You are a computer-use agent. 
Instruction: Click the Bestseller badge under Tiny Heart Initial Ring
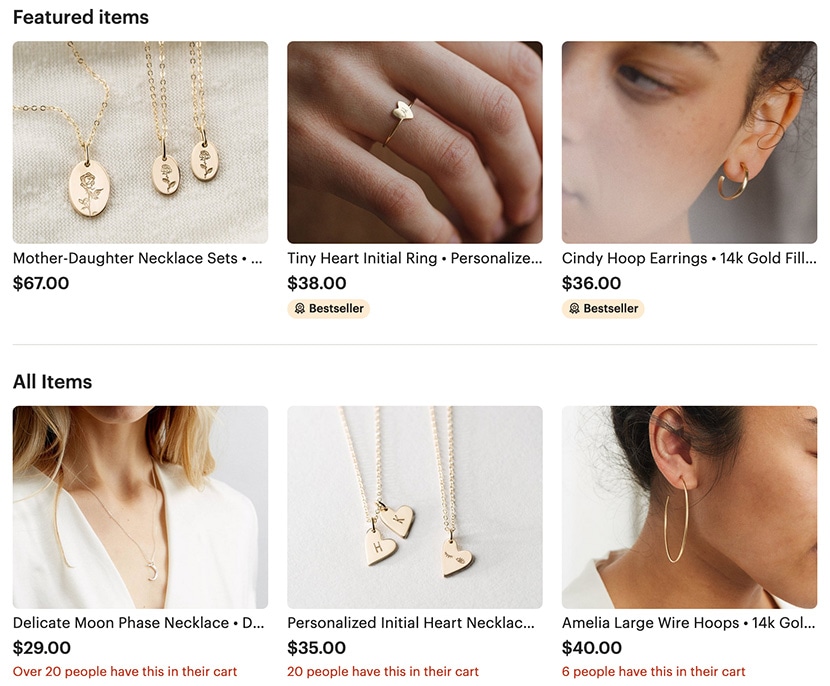pos(328,309)
